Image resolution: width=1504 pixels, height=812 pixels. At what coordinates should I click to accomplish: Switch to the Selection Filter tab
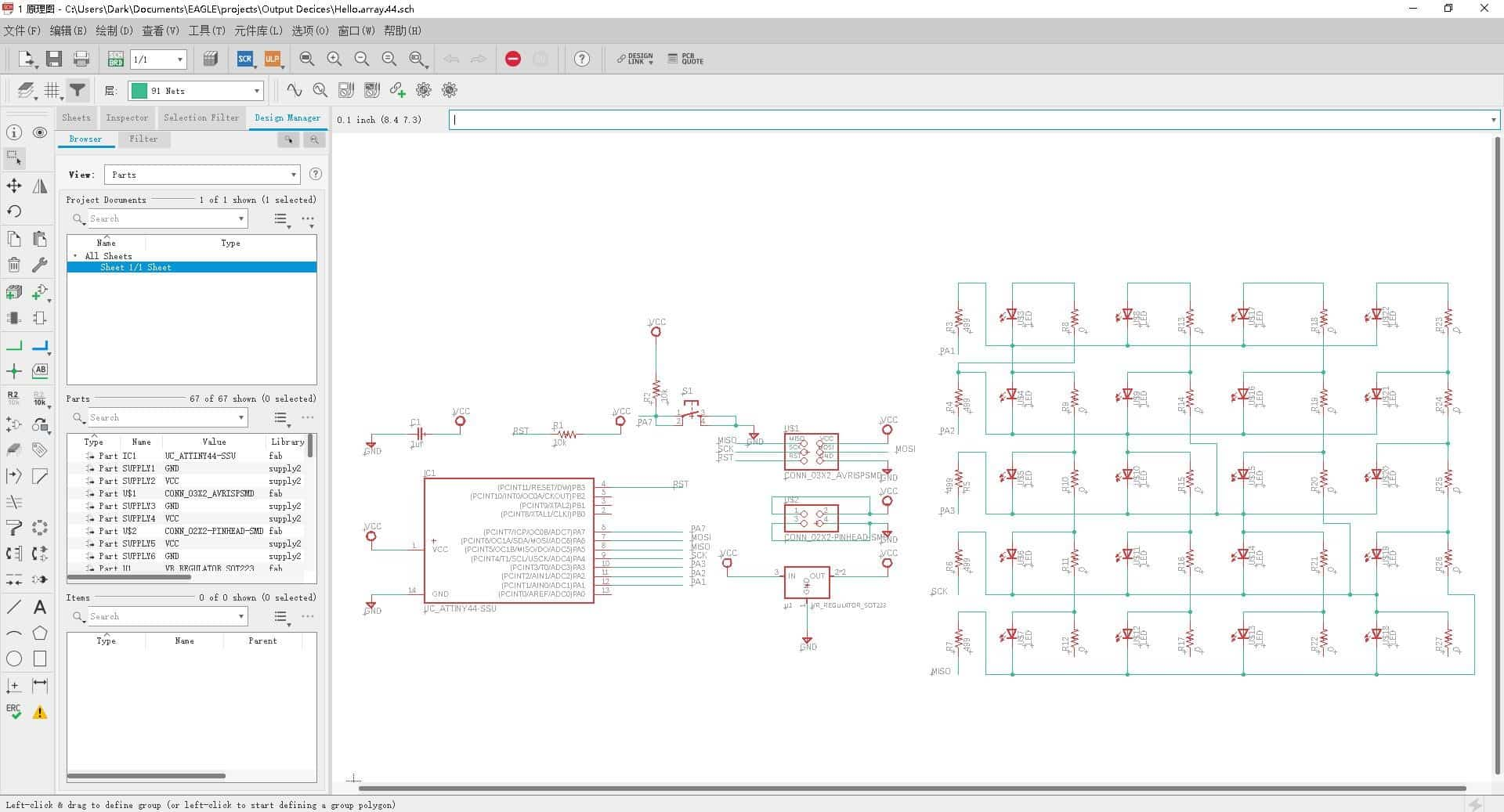point(201,117)
